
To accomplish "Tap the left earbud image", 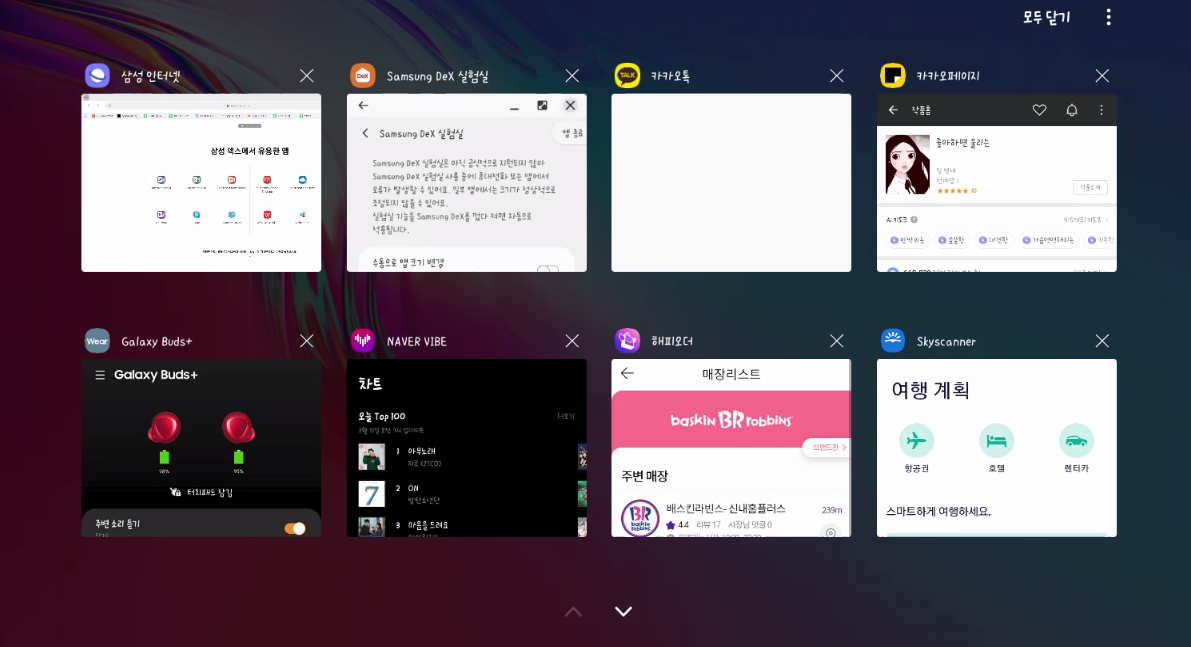I will (164, 428).
